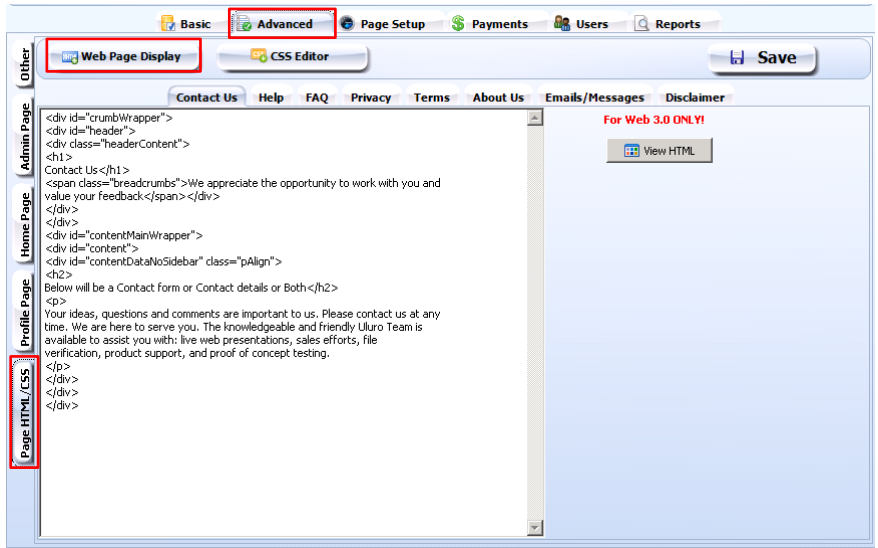Screen dimensions: 878x548
Task: Select the Page HTML/CSS side tab
Action: click(24, 412)
